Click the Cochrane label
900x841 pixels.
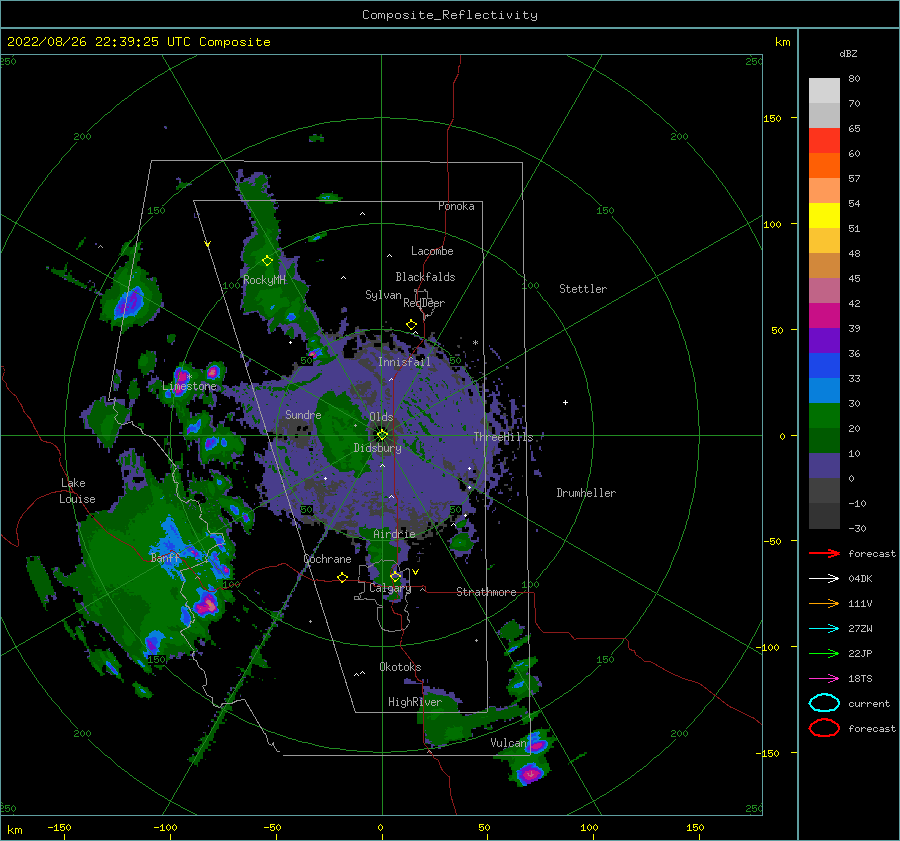point(327,559)
